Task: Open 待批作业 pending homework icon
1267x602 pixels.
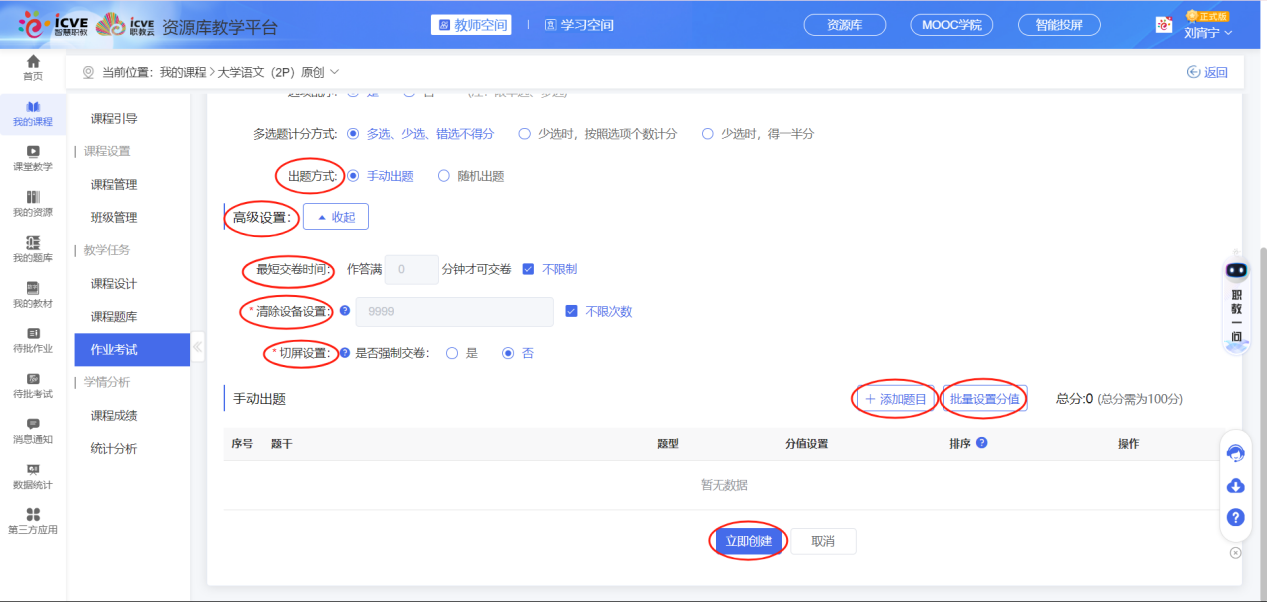Action: pos(33,334)
